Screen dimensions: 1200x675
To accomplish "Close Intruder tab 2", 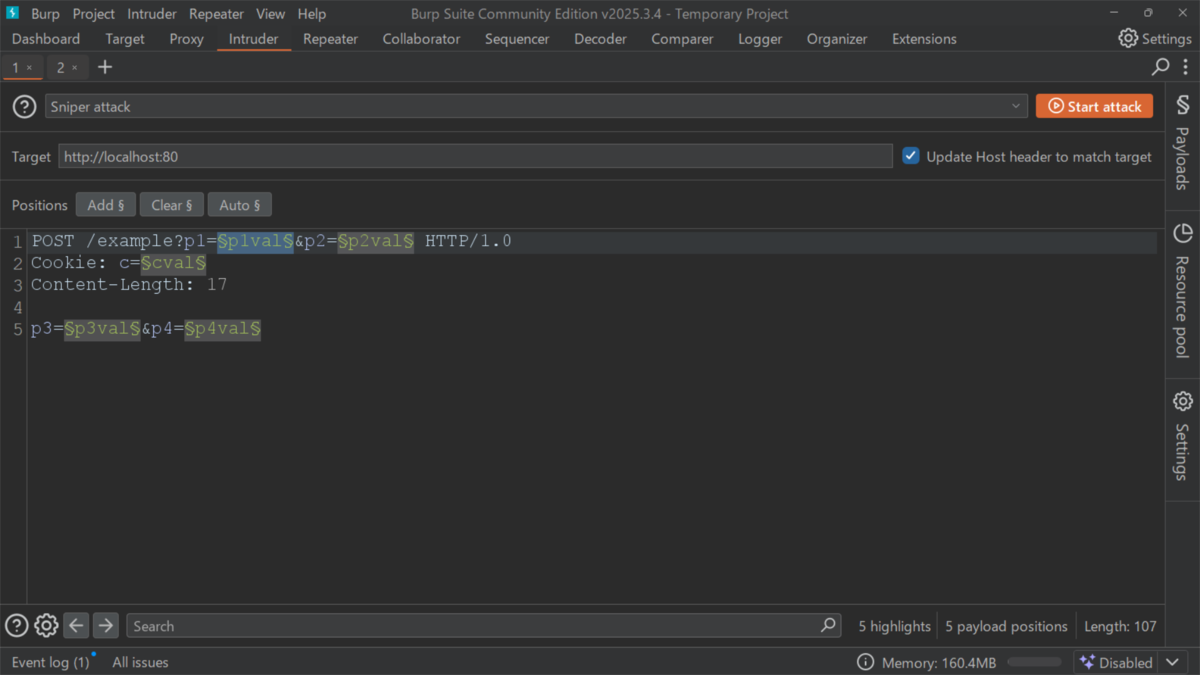I will 75,68.
